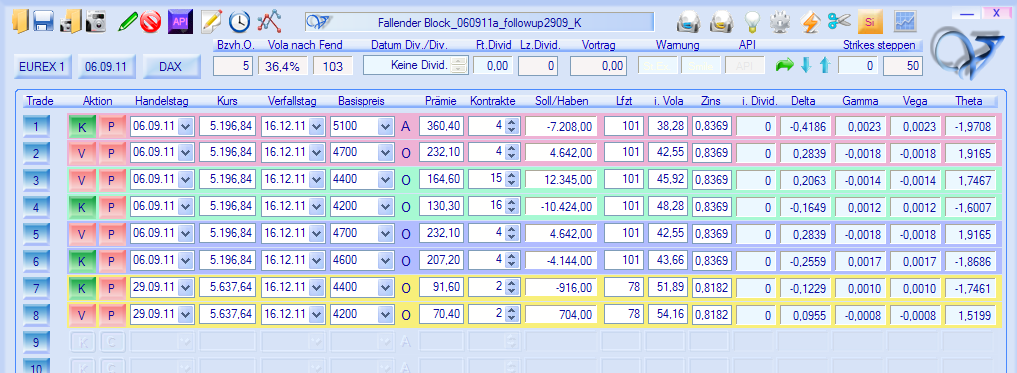Click the blue-banded helmet icon
The image size is (1017, 373).
688,23
